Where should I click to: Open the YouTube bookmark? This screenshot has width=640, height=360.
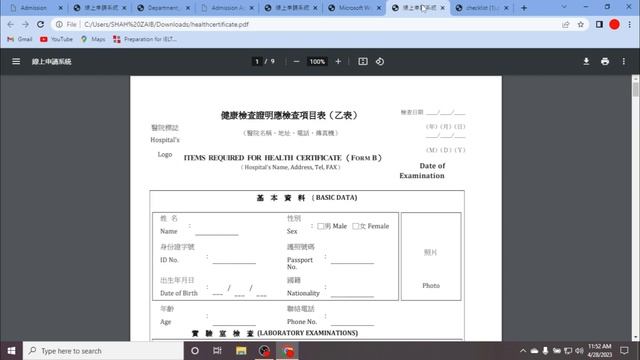[x=56, y=39]
